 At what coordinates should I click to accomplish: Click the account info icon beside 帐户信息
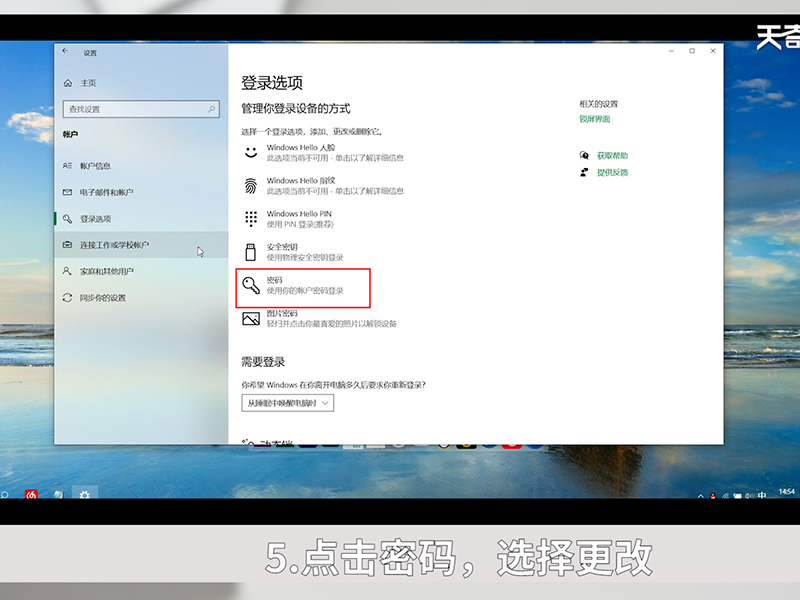pos(67,166)
